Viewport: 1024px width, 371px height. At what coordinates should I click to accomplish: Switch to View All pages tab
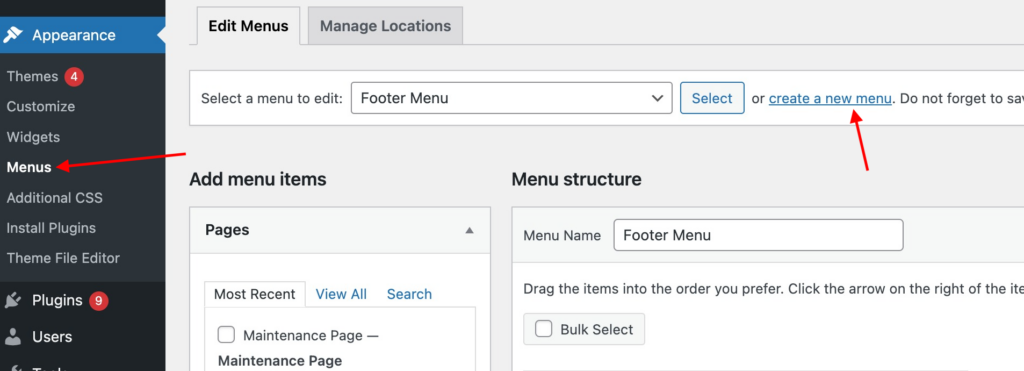click(341, 294)
